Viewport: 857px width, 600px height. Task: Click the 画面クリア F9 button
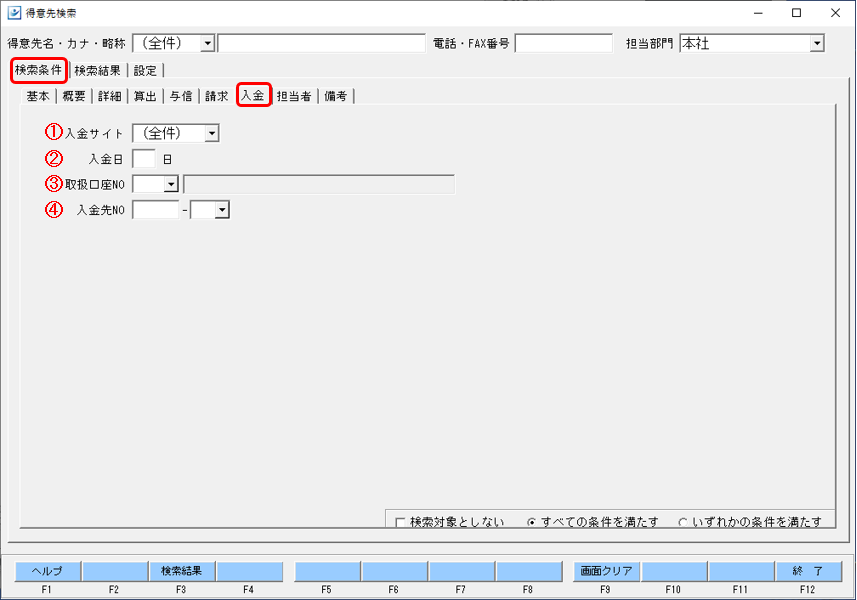(607, 571)
